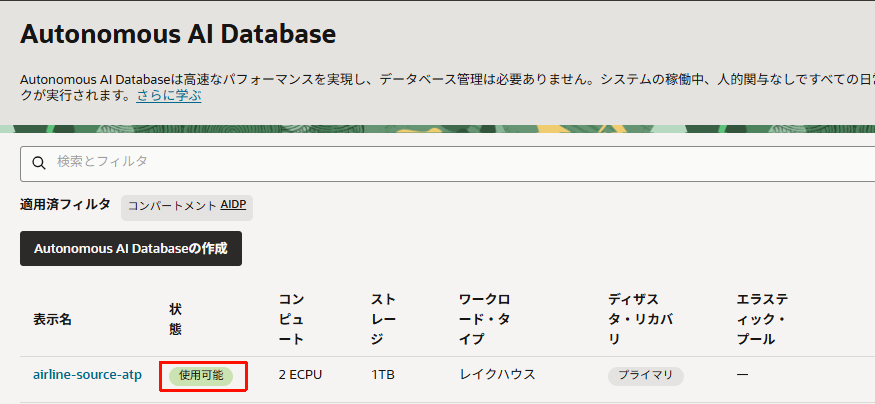
Task: Click the エラスティック・プール column header
Action: (x=762, y=319)
